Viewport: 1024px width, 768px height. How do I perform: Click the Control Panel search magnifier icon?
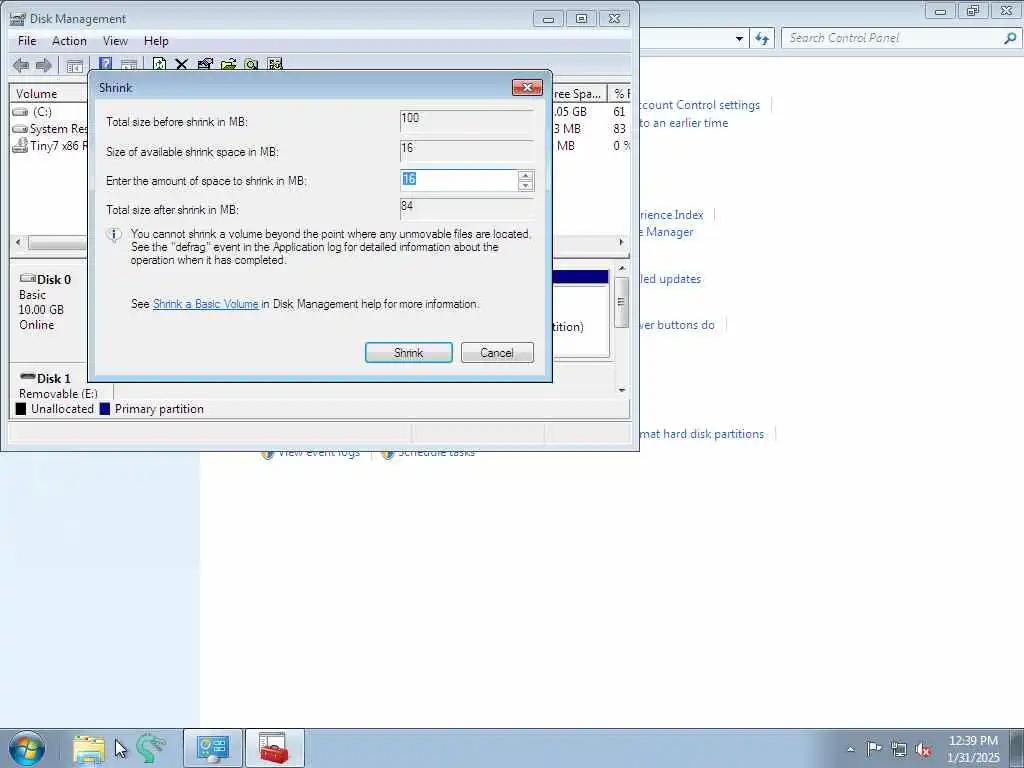(x=1010, y=38)
